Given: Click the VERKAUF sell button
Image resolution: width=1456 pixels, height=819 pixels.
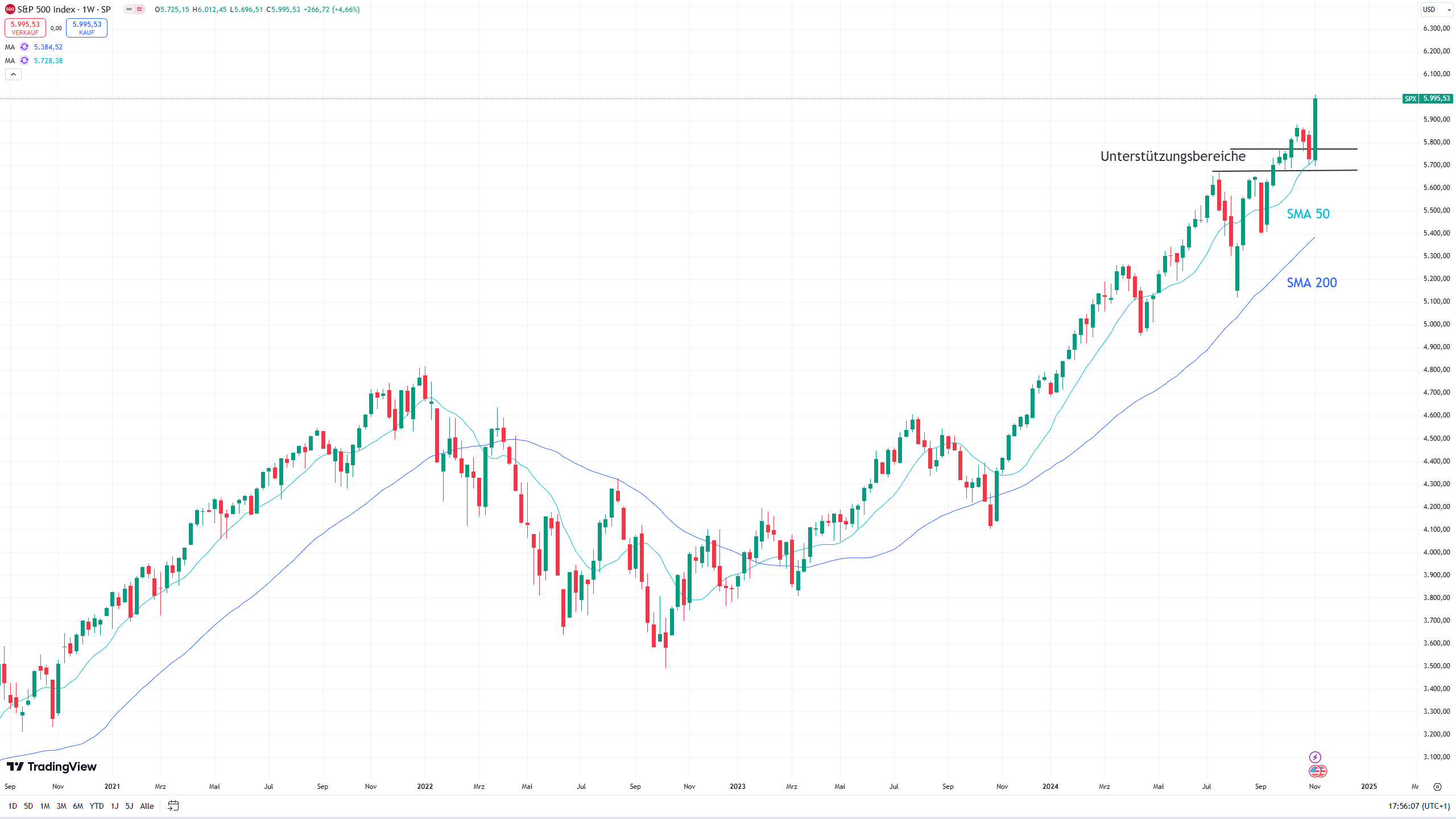Looking at the screenshot, I should tap(25, 28).
